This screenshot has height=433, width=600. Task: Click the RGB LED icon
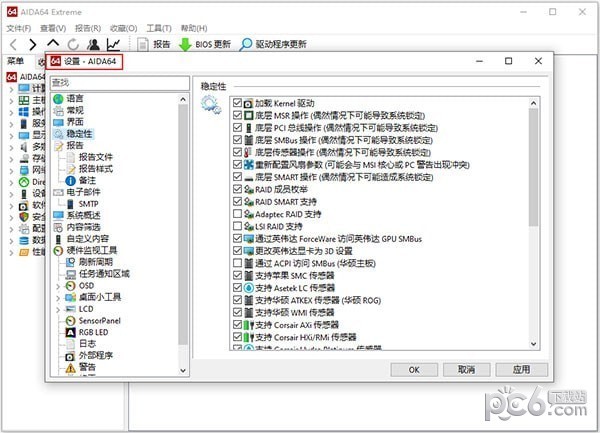[70, 332]
